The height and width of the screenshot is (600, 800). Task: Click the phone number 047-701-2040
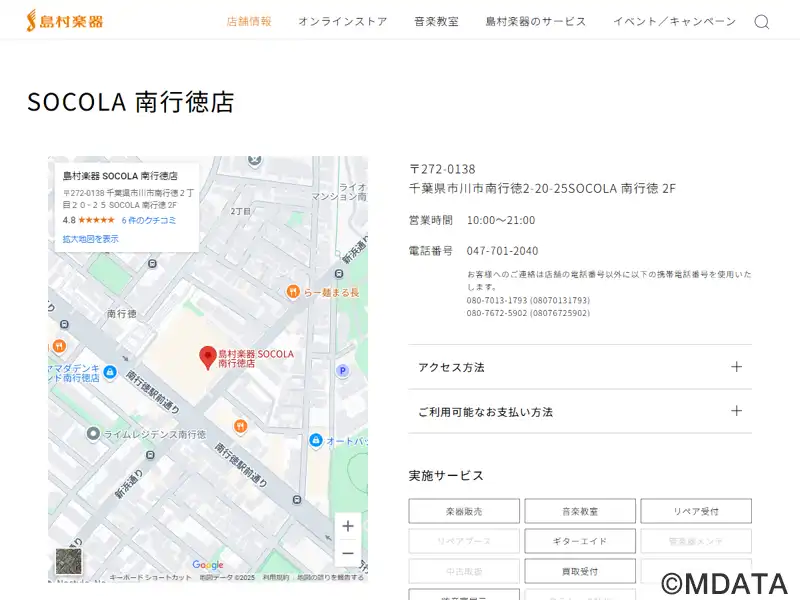coord(503,251)
